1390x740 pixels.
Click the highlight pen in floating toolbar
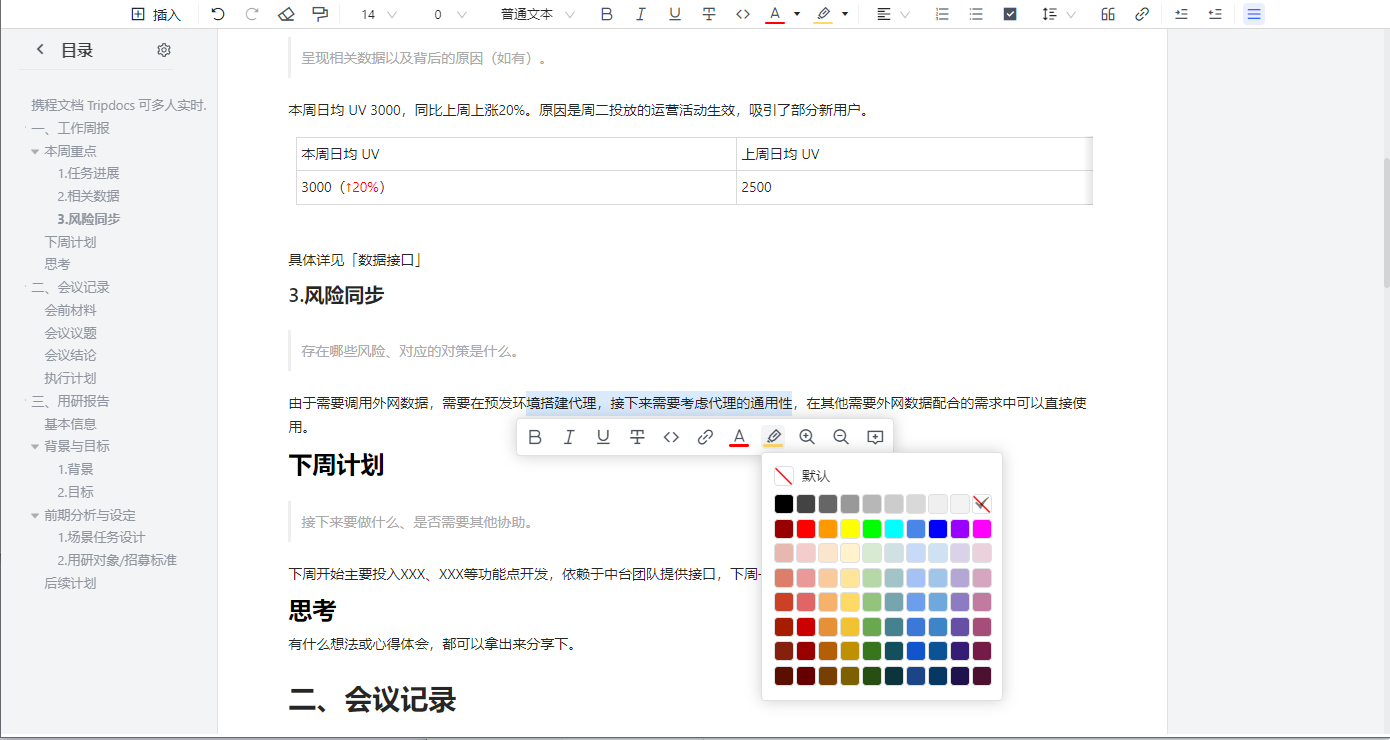[x=773, y=437]
